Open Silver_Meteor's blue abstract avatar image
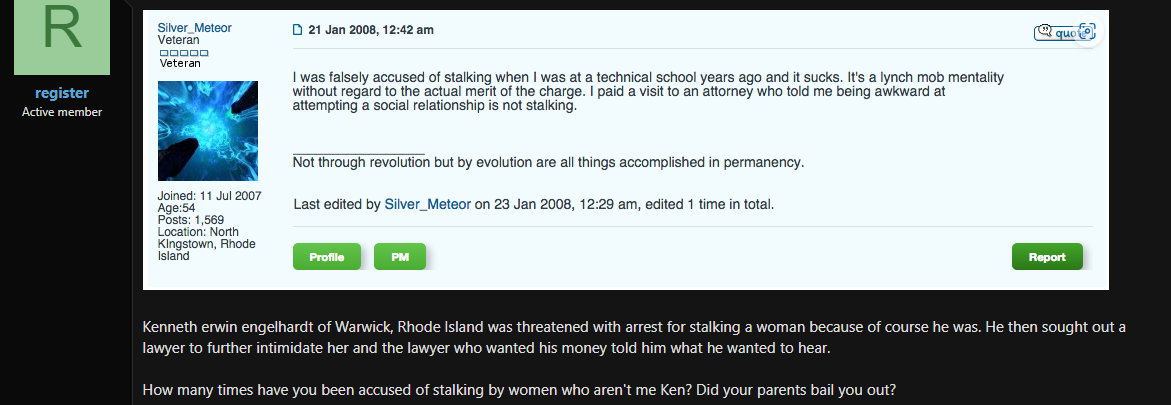This screenshot has height=405, width=1171. coord(208,131)
